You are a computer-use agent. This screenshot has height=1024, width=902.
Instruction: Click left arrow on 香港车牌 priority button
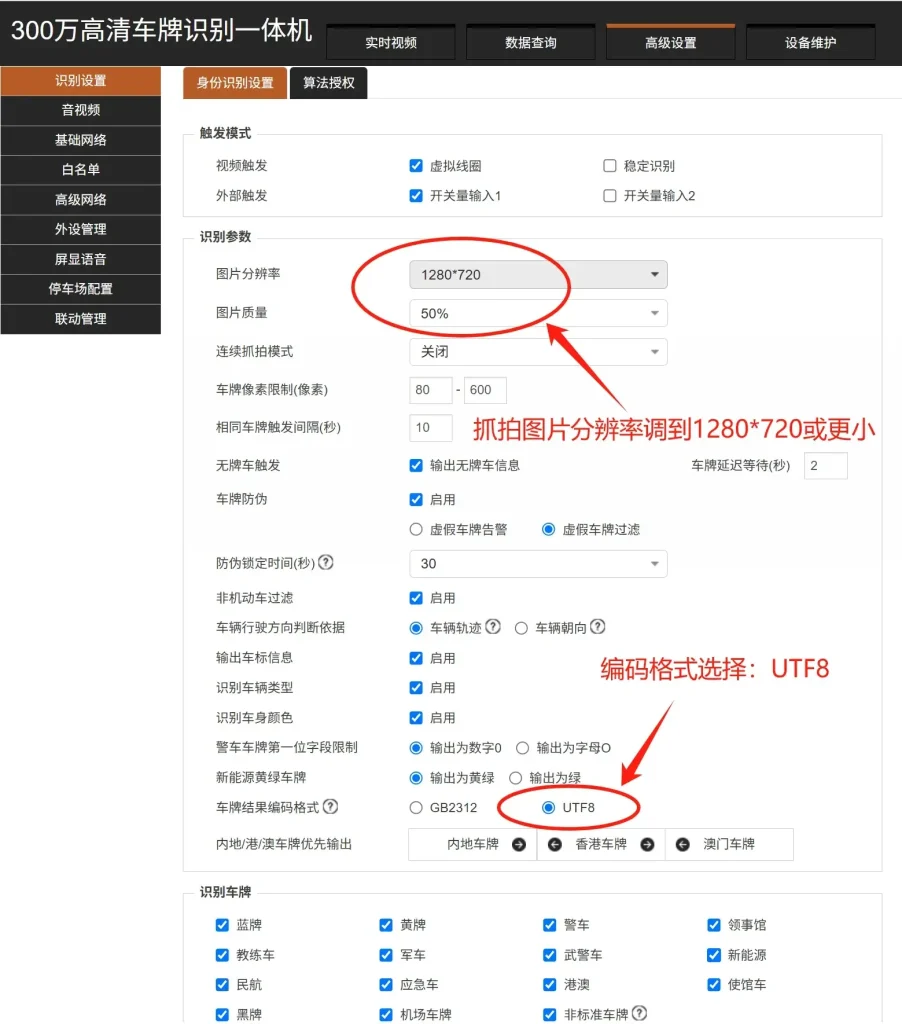tap(556, 844)
